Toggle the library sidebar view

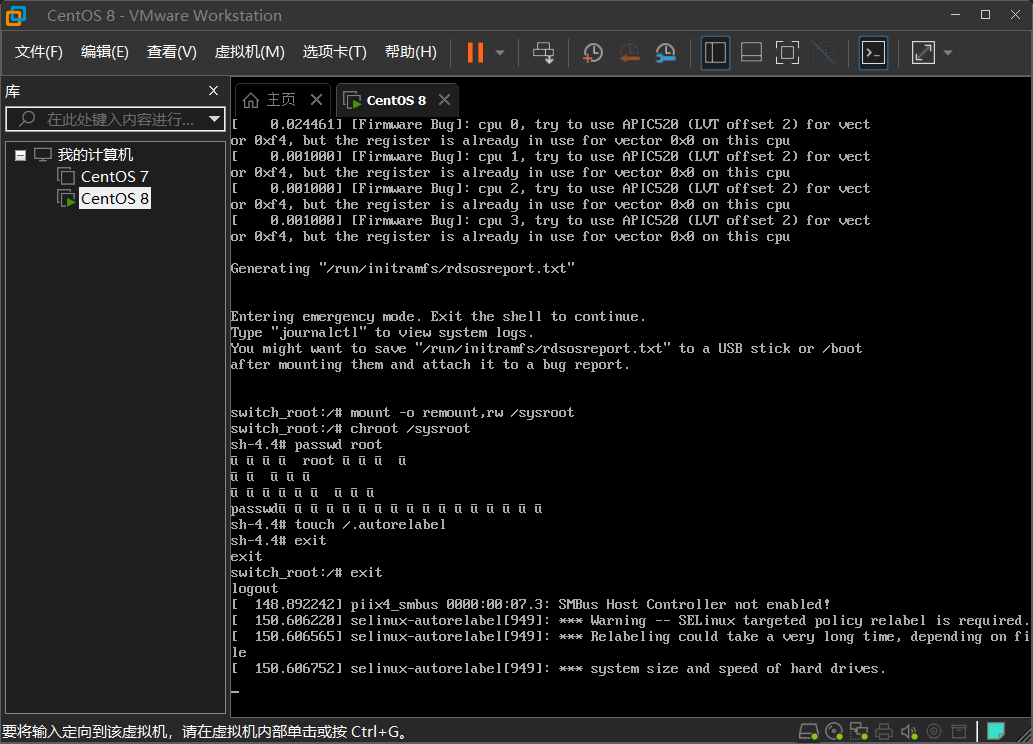[x=715, y=53]
